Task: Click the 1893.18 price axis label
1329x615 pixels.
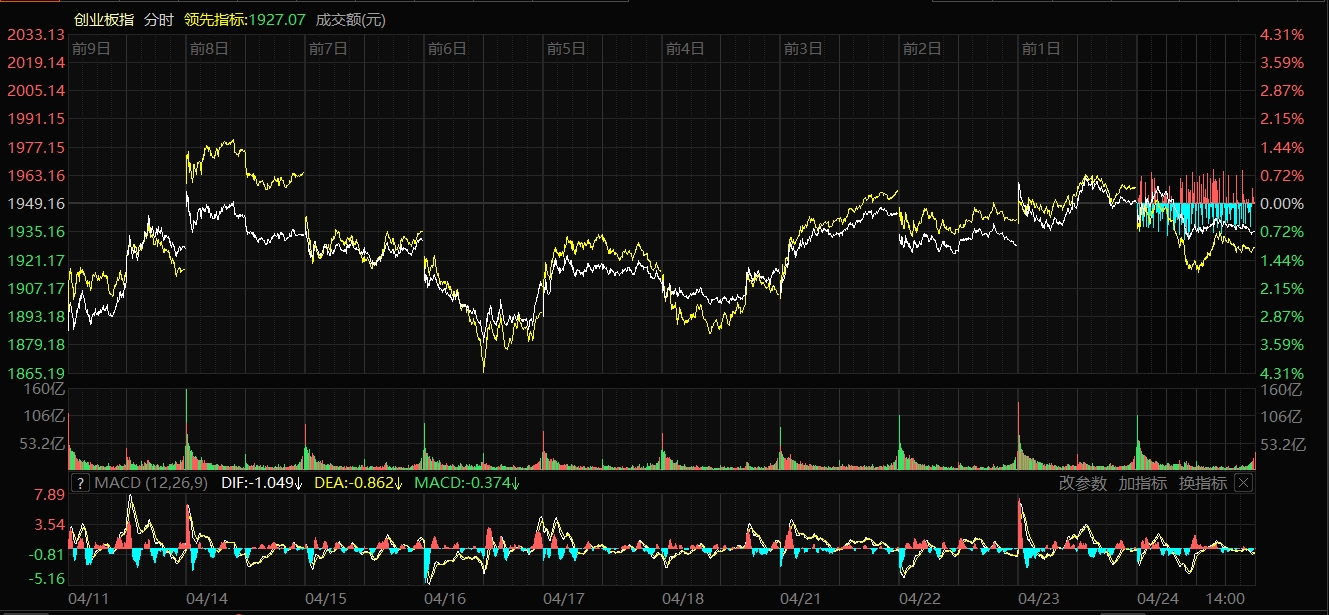Action: coord(36,316)
